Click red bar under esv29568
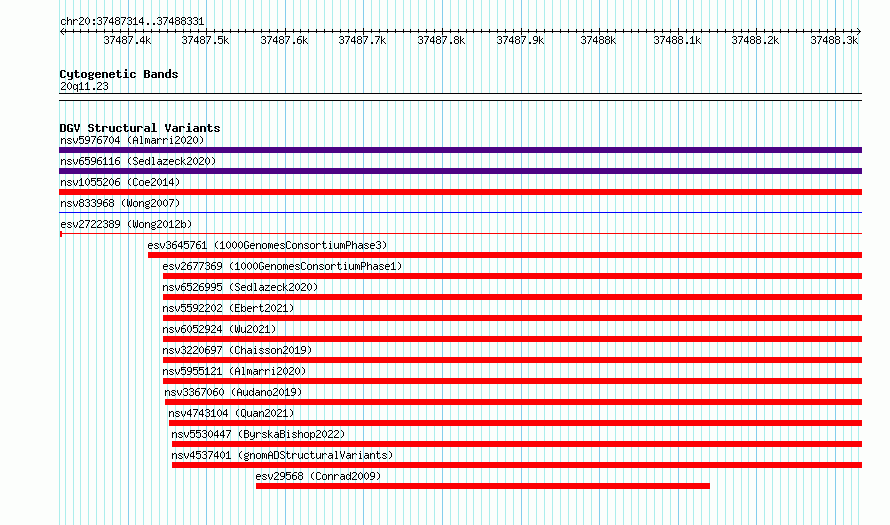This screenshot has width=890, height=525. pos(483,486)
